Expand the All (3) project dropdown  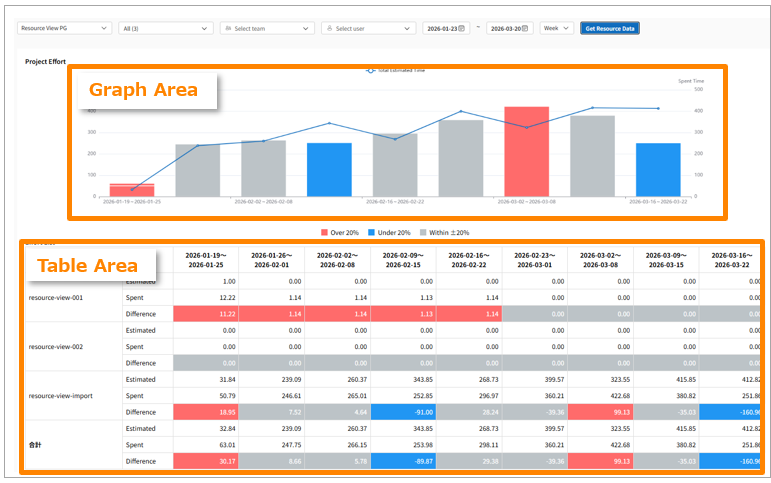tap(164, 28)
